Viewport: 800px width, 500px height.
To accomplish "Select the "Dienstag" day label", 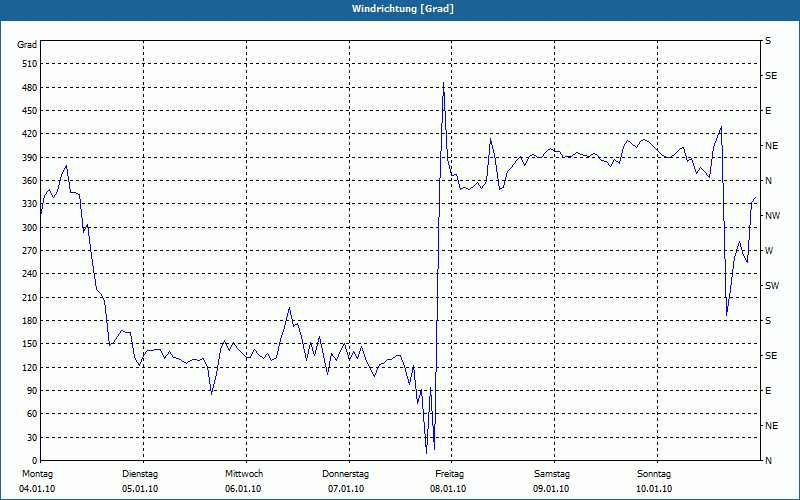I will (140, 474).
